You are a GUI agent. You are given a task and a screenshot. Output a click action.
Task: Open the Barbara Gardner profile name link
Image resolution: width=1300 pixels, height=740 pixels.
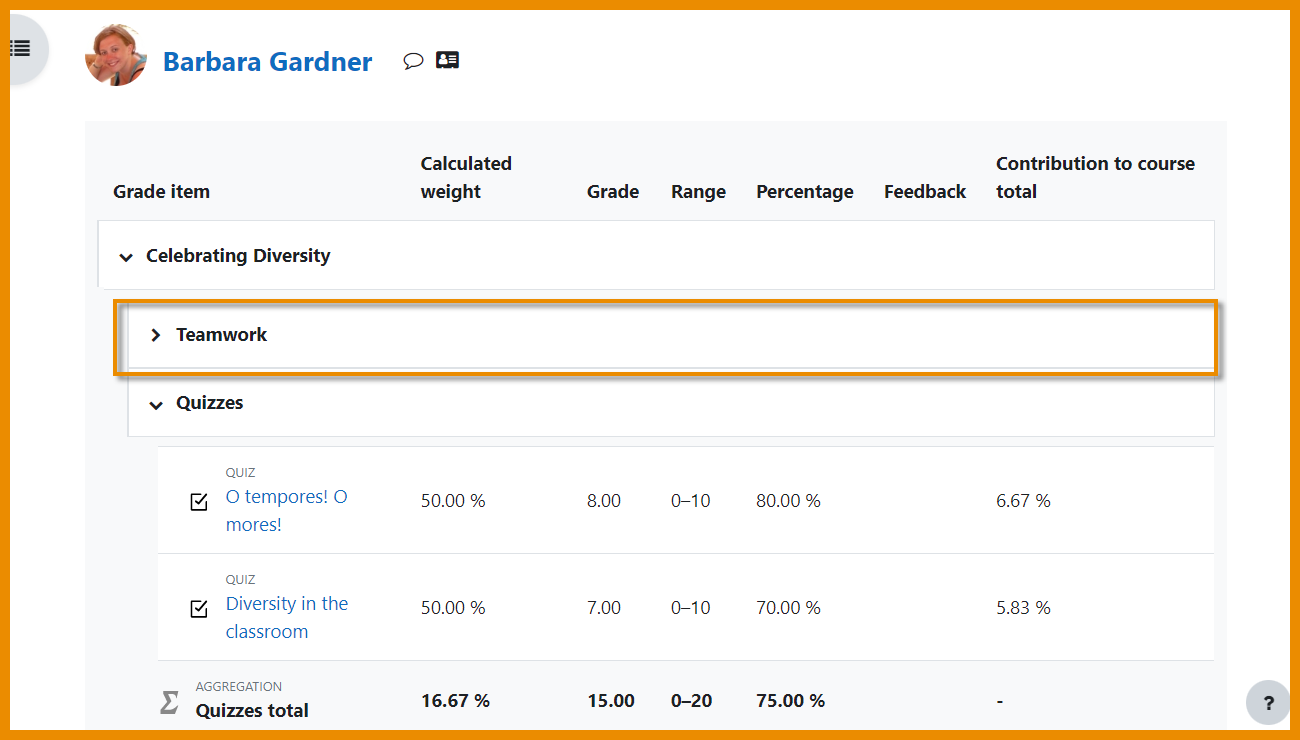tap(267, 62)
